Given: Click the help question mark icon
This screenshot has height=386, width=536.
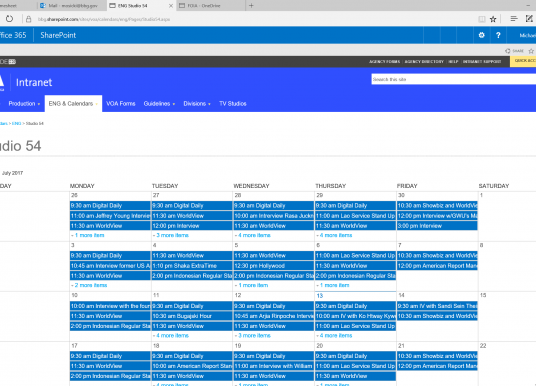Looking at the screenshot, I should (x=498, y=35).
